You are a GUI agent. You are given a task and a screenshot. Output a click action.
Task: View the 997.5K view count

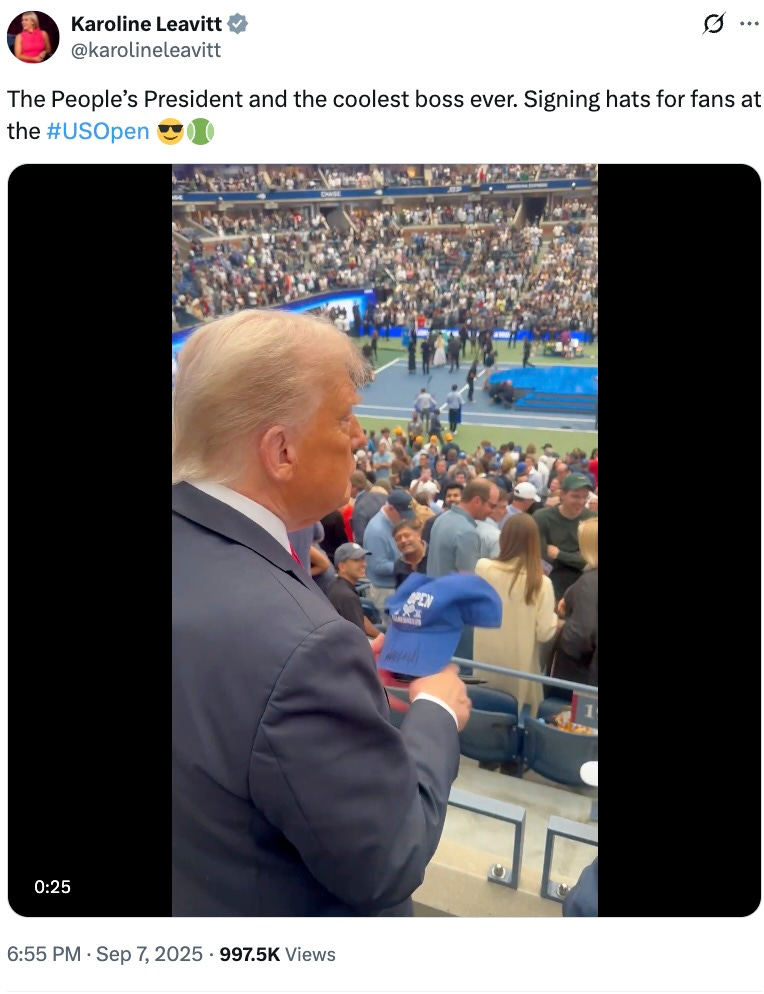[x=249, y=954]
